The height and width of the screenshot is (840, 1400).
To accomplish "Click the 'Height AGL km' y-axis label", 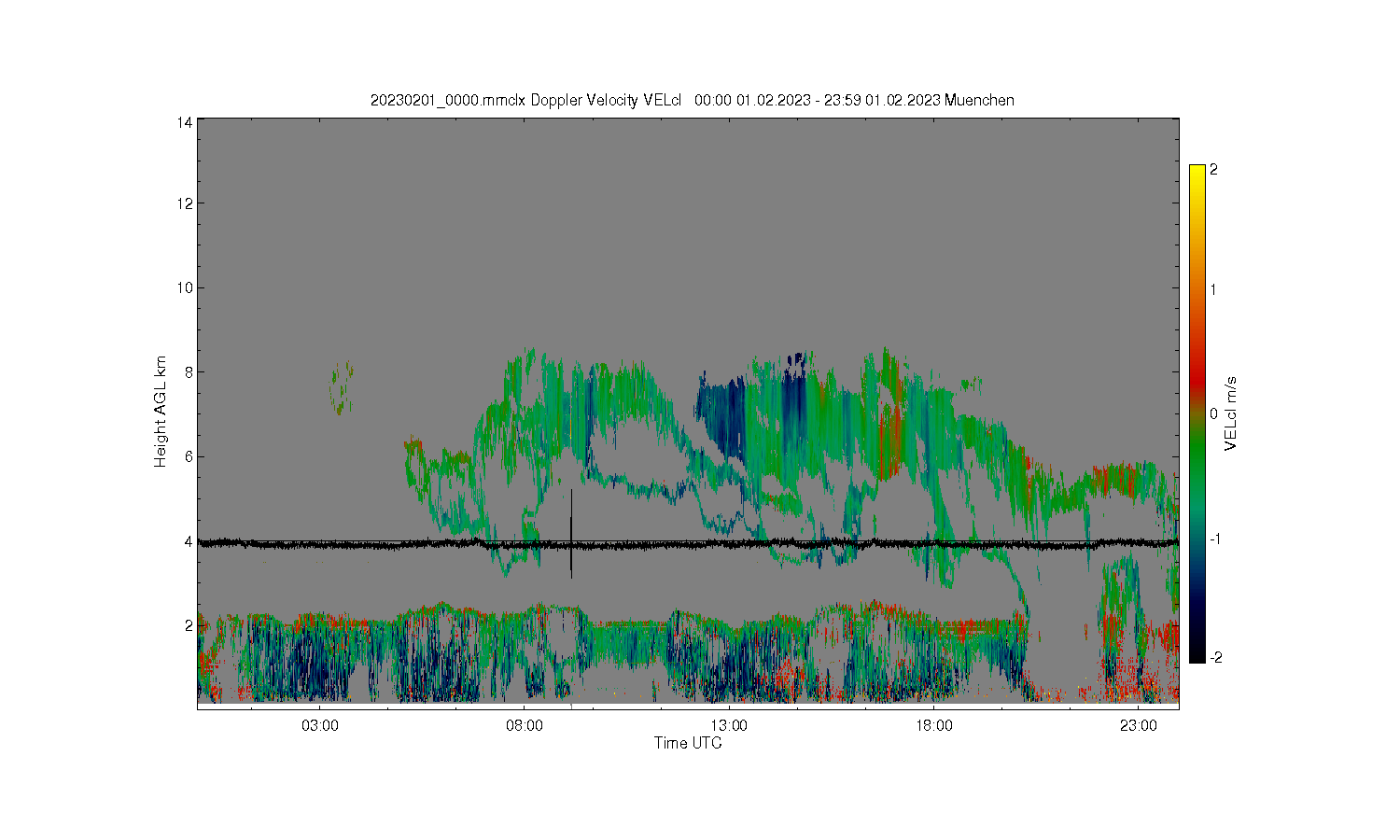I will pyautogui.click(x=161, y=412).
